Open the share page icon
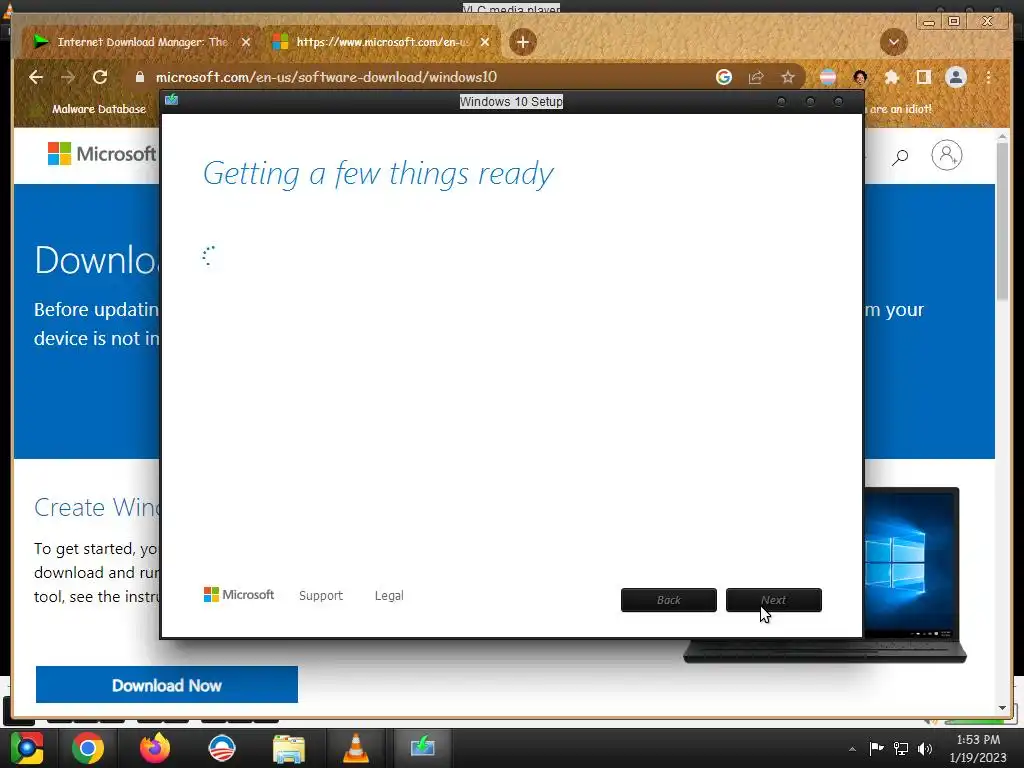 (x=756, y=77)
